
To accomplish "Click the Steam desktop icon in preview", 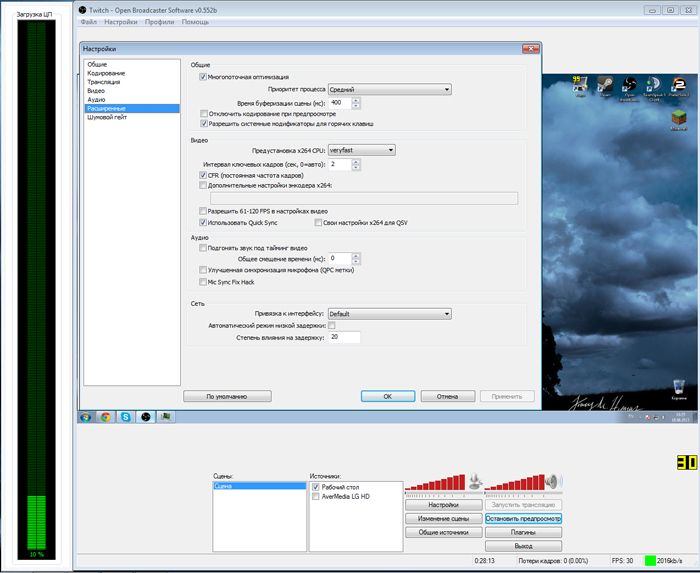I will tap(601, 86).
